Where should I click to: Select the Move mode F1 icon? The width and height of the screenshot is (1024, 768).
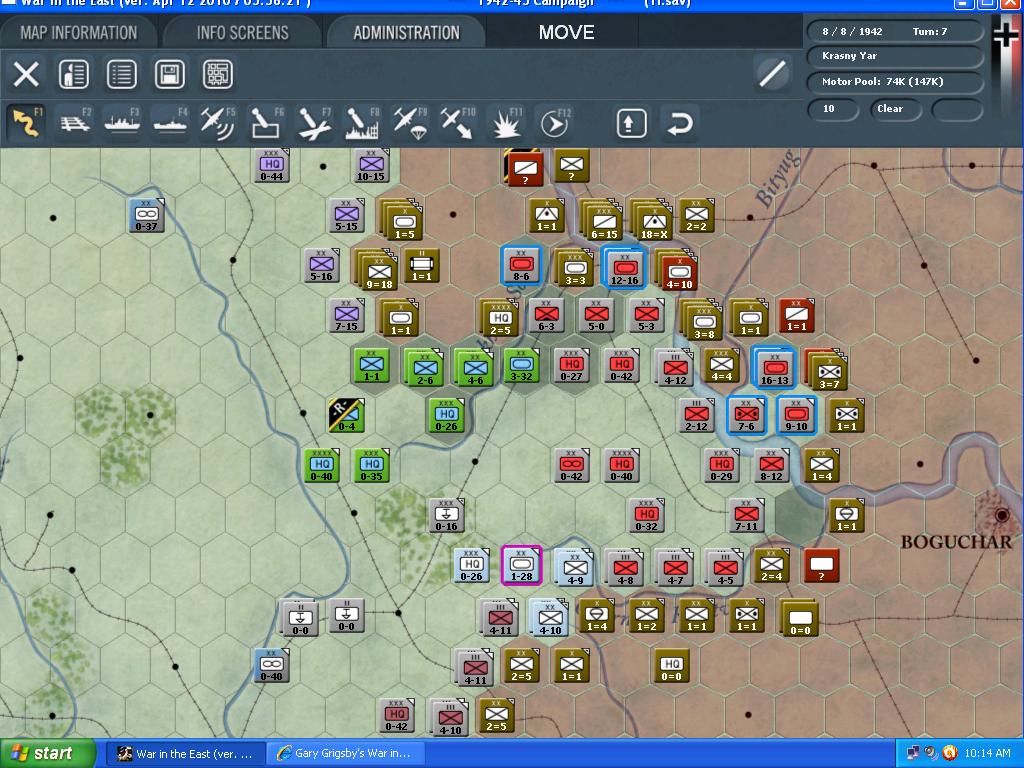click(26, 123)
